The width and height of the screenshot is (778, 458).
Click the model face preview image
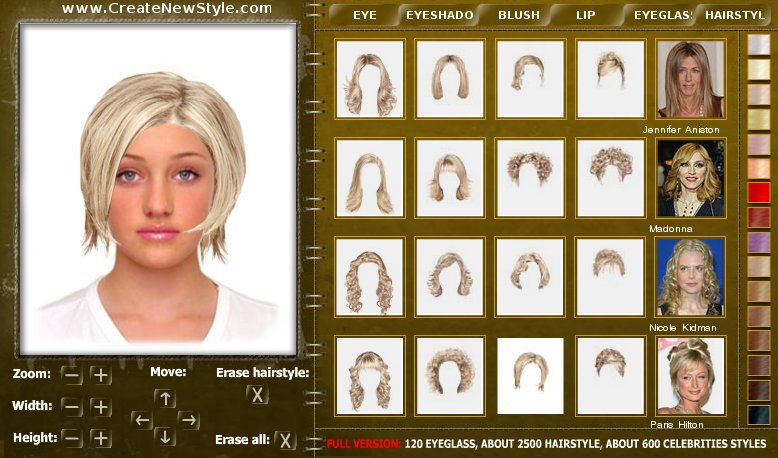[158, 189]
